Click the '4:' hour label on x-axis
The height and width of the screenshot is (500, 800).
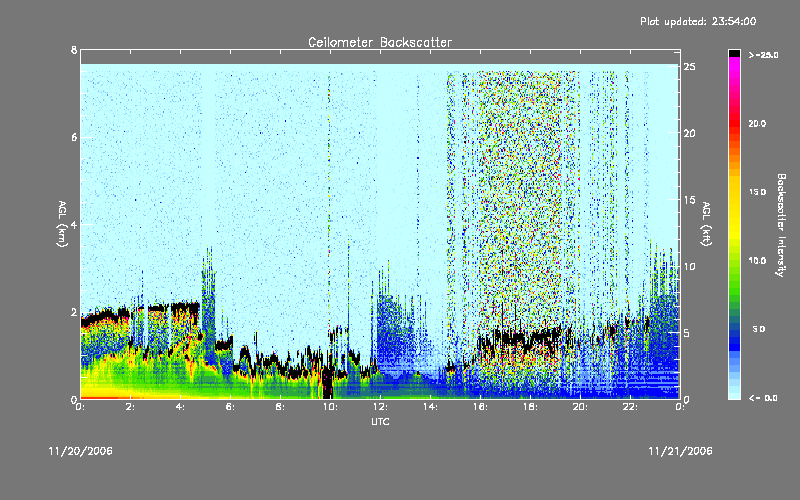tap(180, 407)
